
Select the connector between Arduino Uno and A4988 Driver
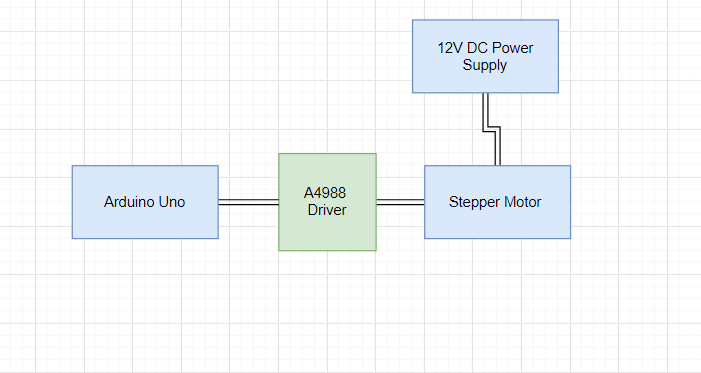pos(249,202)
